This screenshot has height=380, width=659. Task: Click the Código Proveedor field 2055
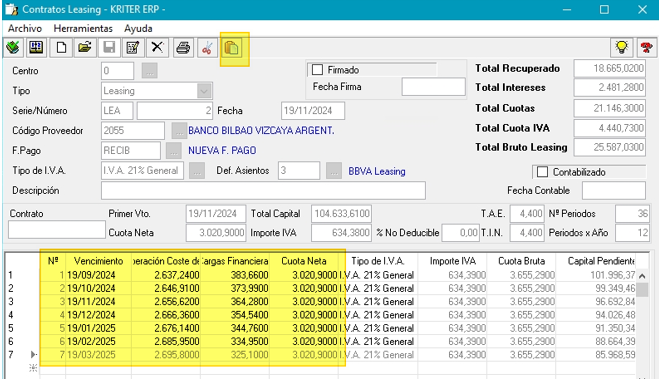pos(132,131)
